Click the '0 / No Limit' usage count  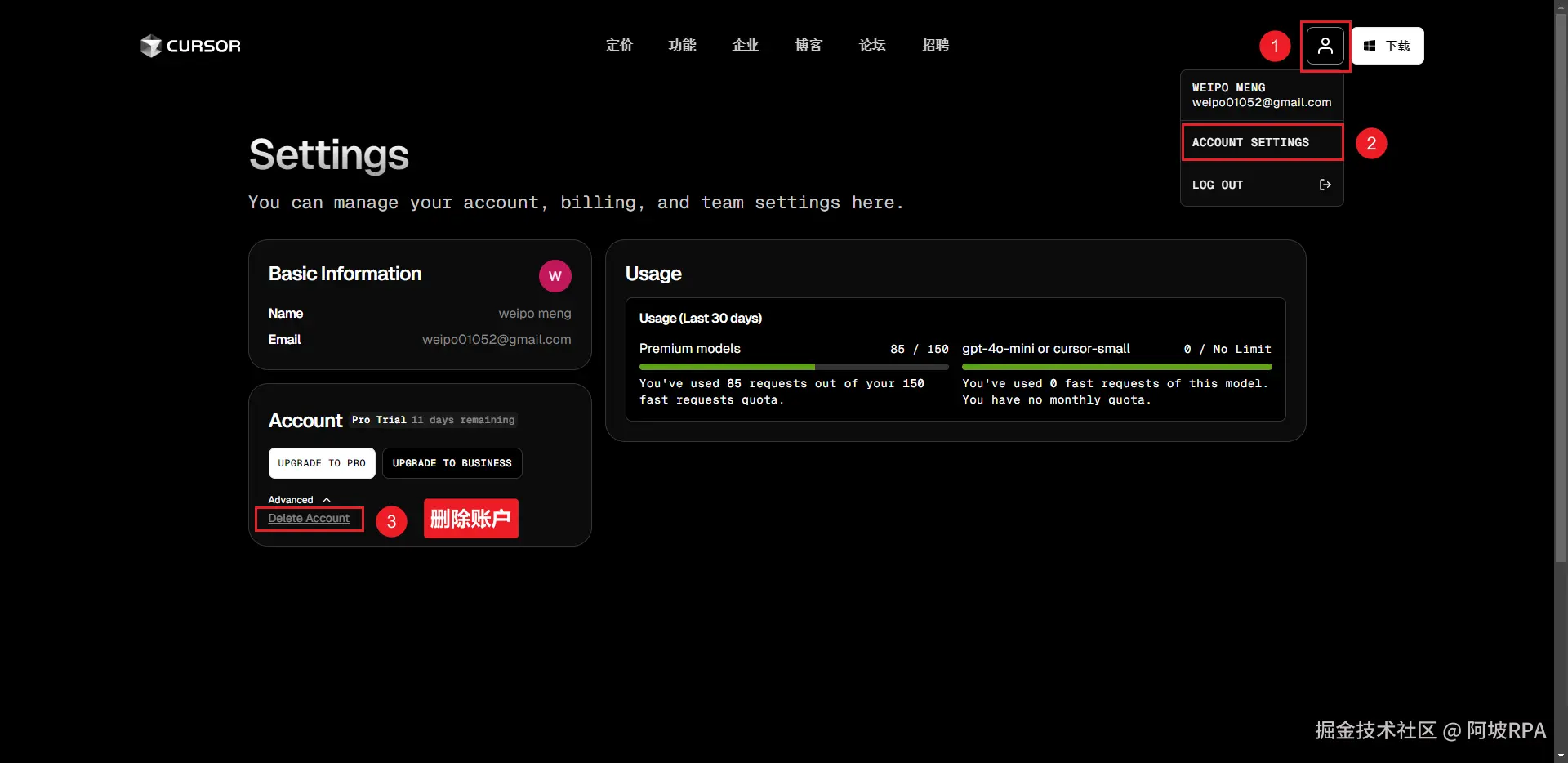[x=1227, y=350]
